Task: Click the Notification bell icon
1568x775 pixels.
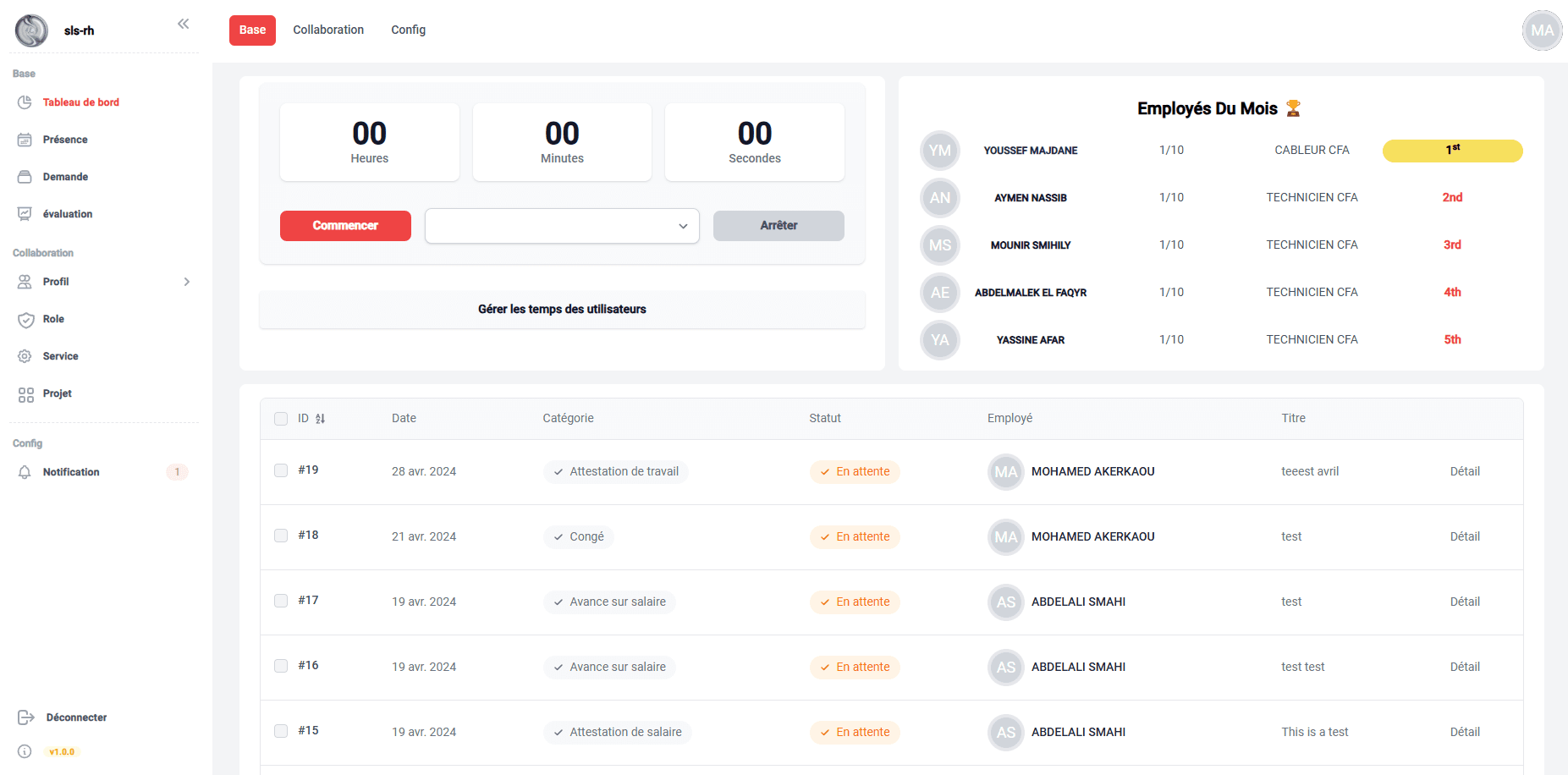Action: (25, 472)
